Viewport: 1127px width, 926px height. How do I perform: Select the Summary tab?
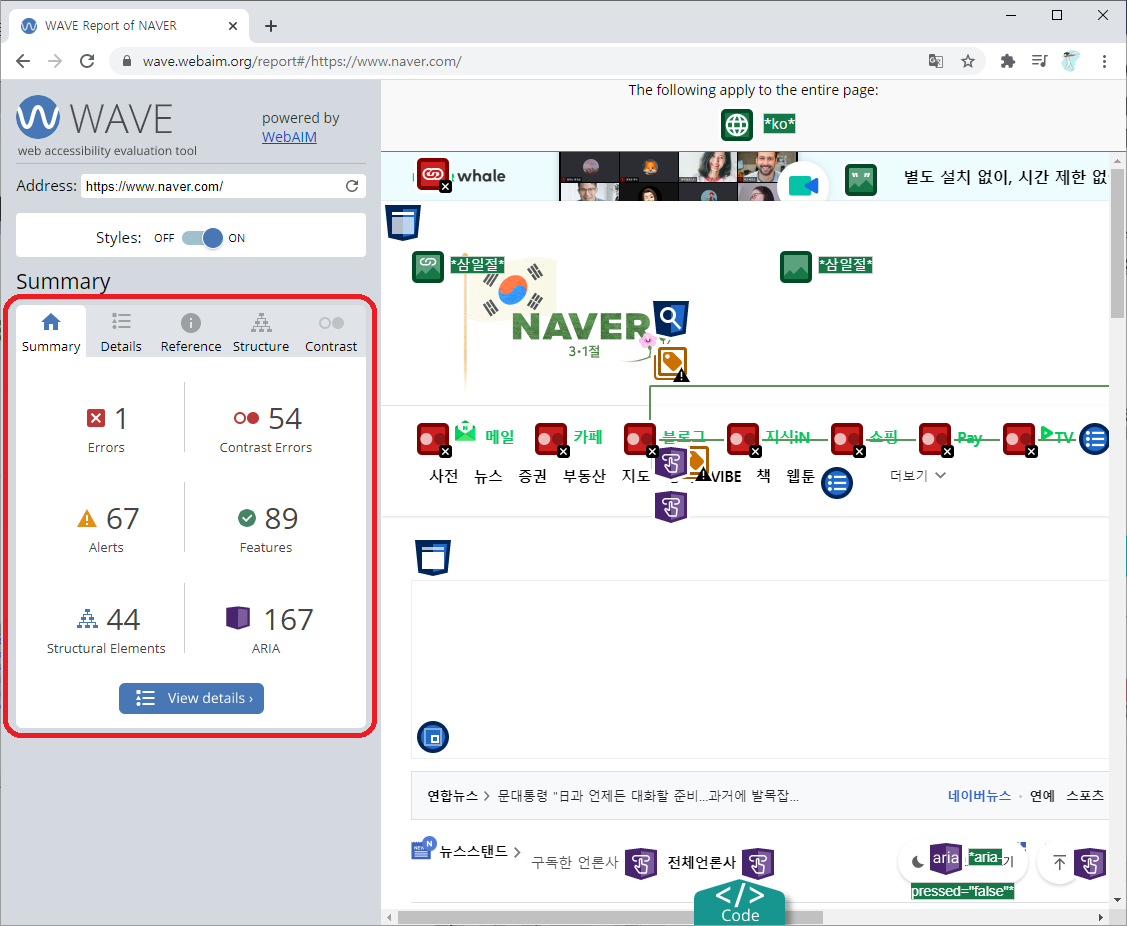point(51,333)
